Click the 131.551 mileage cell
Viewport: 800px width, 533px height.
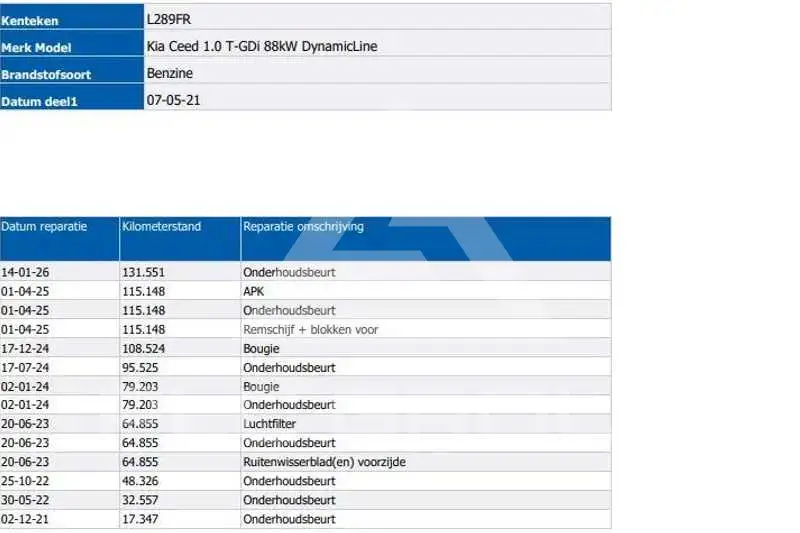[143, 272]
